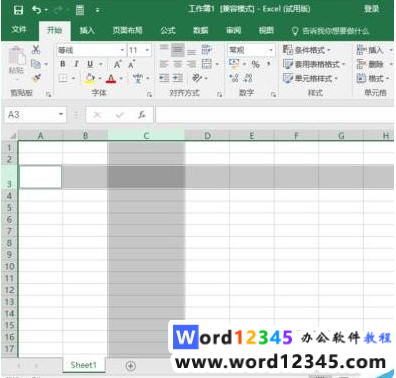Screen dimensions: 396x378
Task: Apply Percent style
Action: pos(256,64)
